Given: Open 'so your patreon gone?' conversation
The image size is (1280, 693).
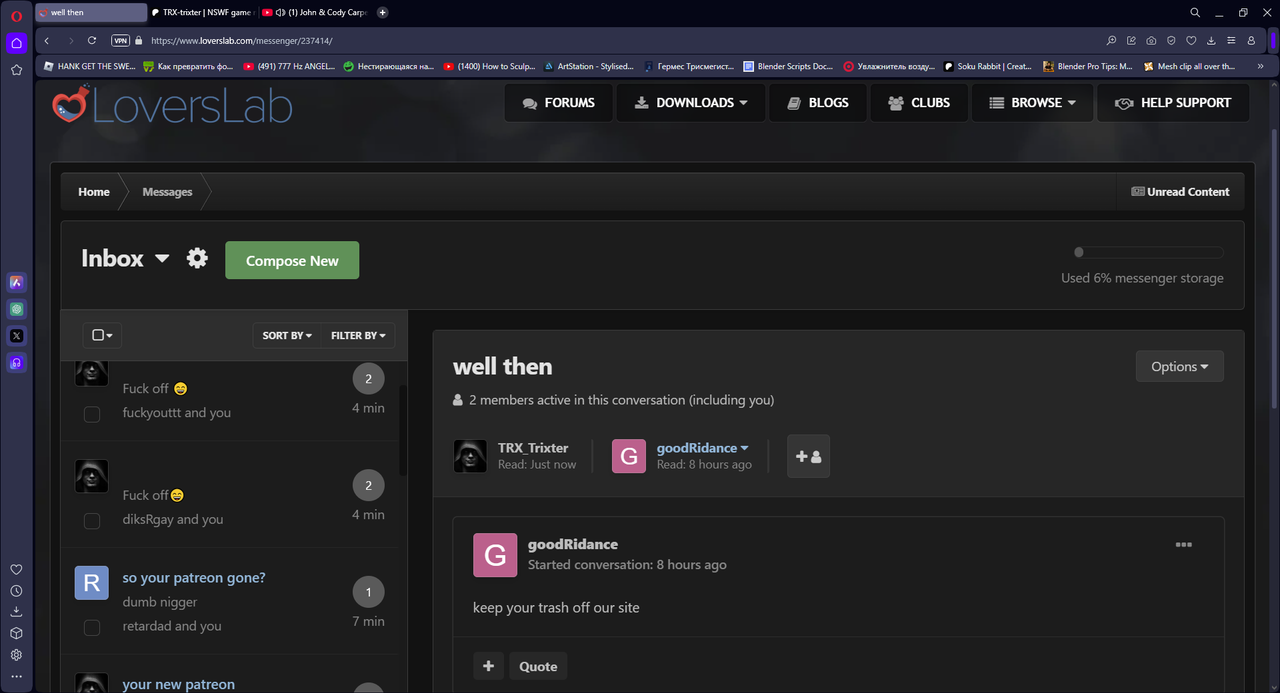Looking at the screenshot, I should click(x=194, y=578).
